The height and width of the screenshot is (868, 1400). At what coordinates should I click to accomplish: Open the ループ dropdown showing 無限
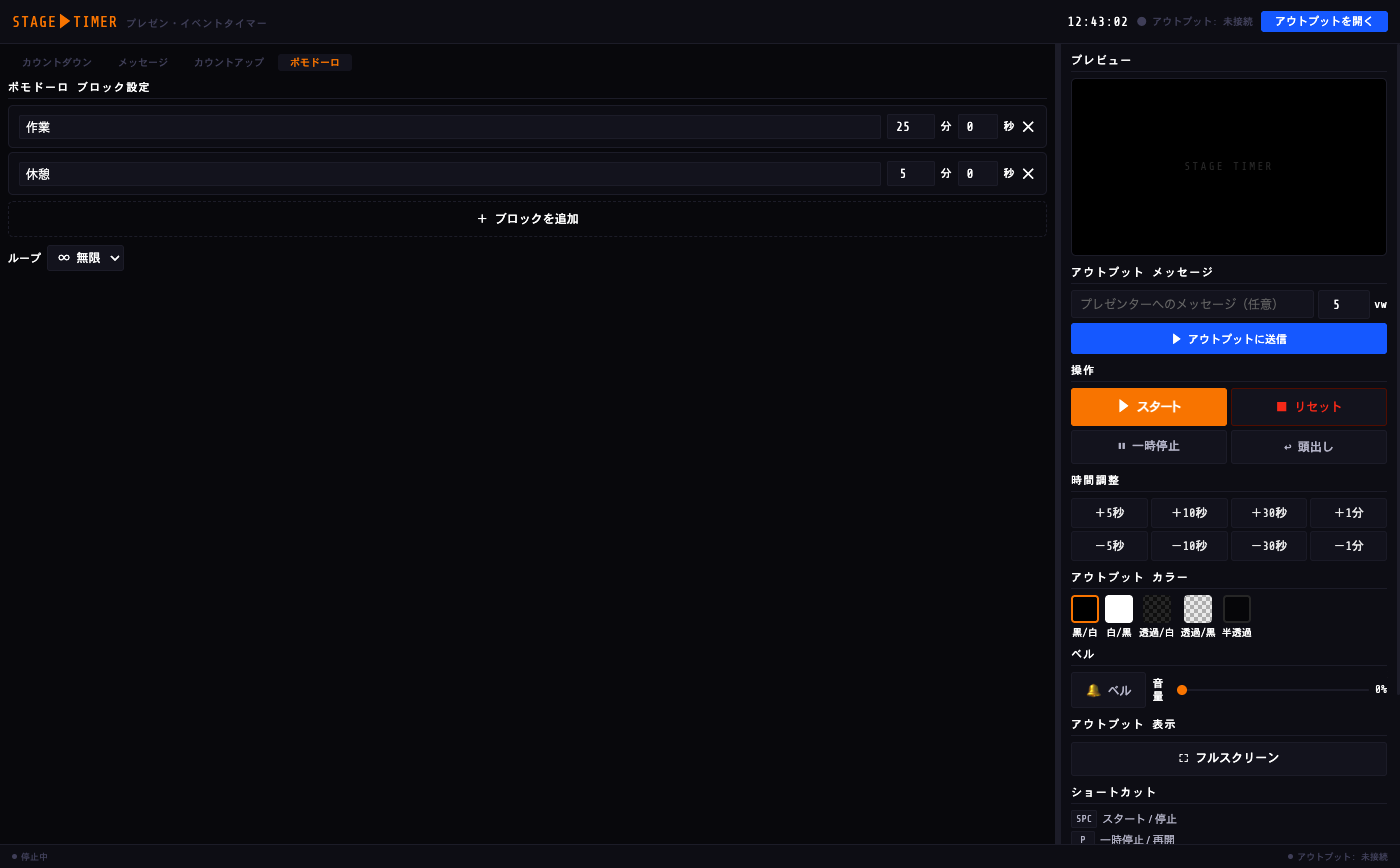(x=85, y=258)
